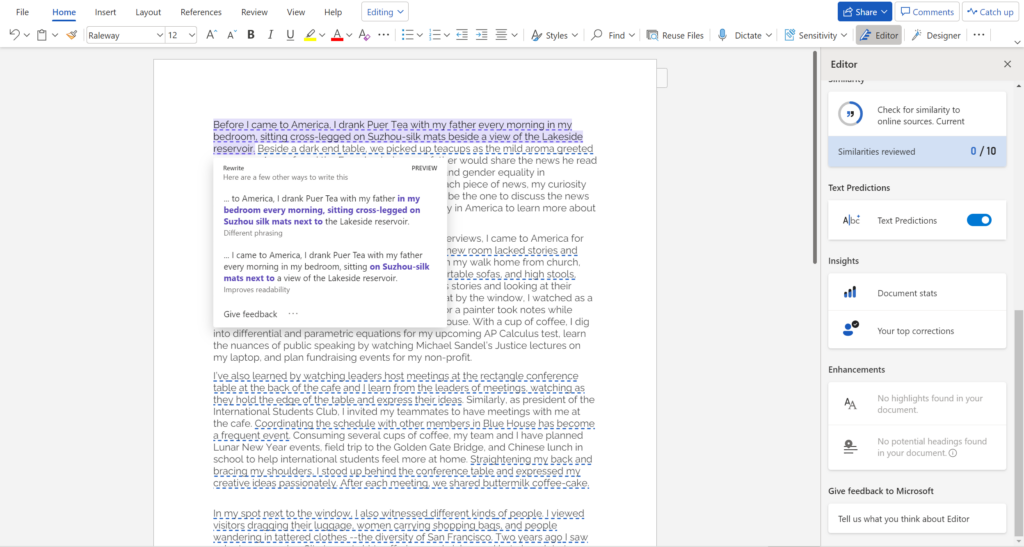Click the Reuse Files button

675,35
